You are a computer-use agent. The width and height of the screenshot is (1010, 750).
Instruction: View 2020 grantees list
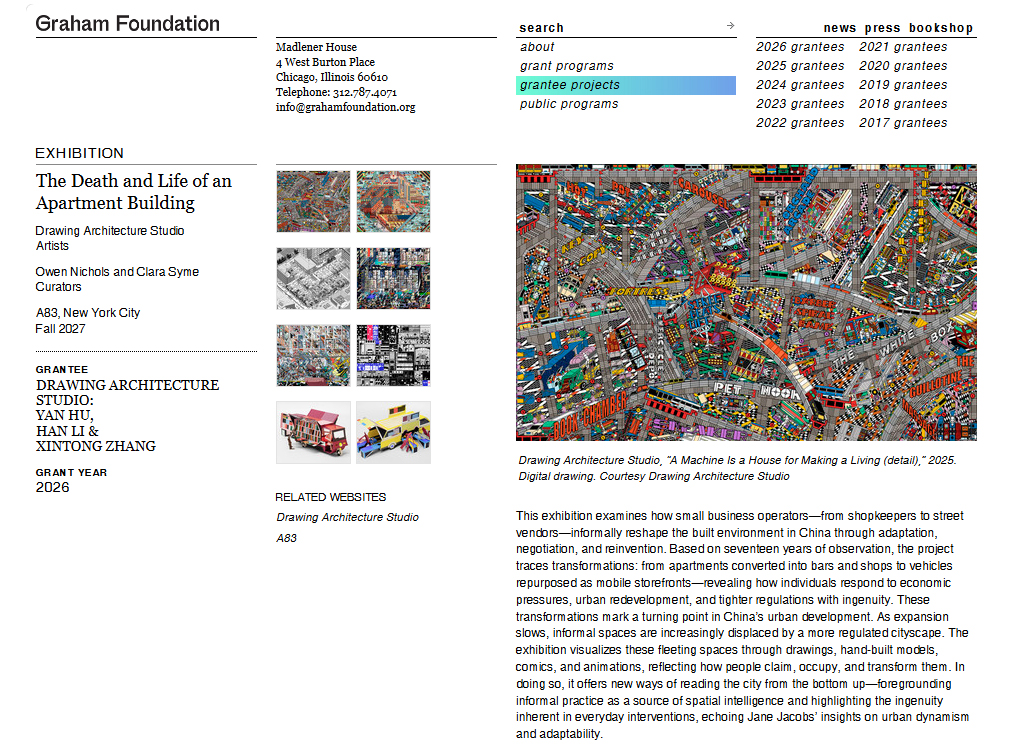coord(902,66)
